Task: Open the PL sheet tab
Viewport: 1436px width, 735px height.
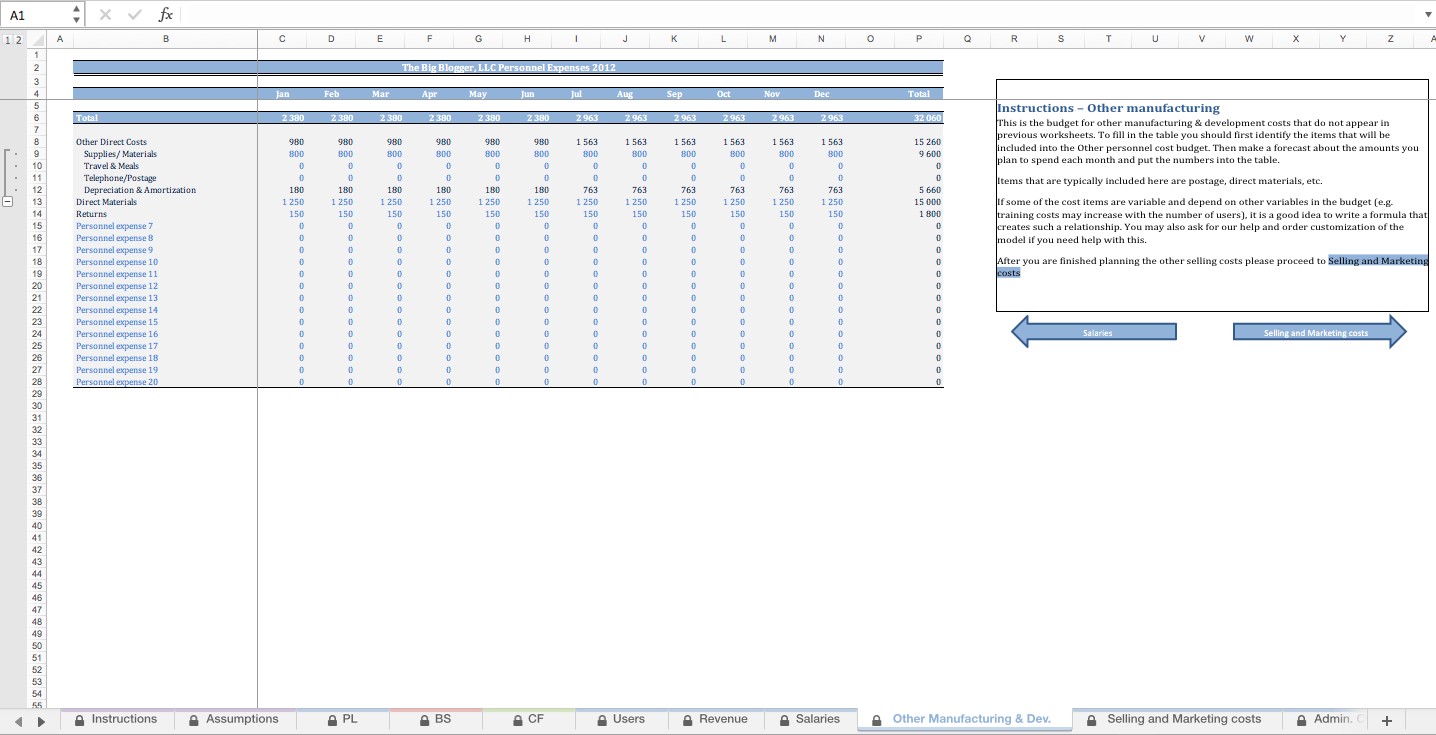Action: [x=342, y=719]
